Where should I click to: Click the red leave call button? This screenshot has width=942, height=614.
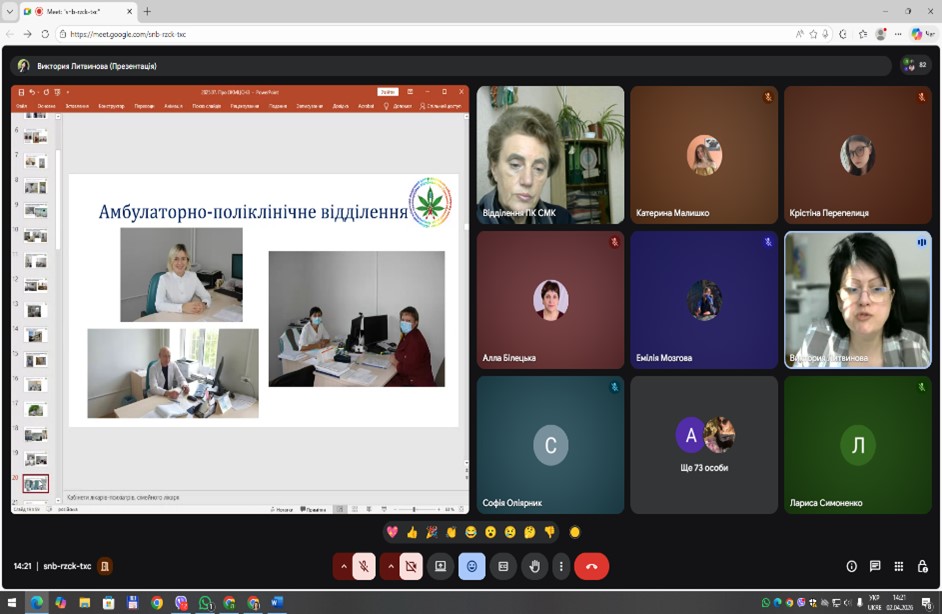pyautogui.click(x=591, y=566)
